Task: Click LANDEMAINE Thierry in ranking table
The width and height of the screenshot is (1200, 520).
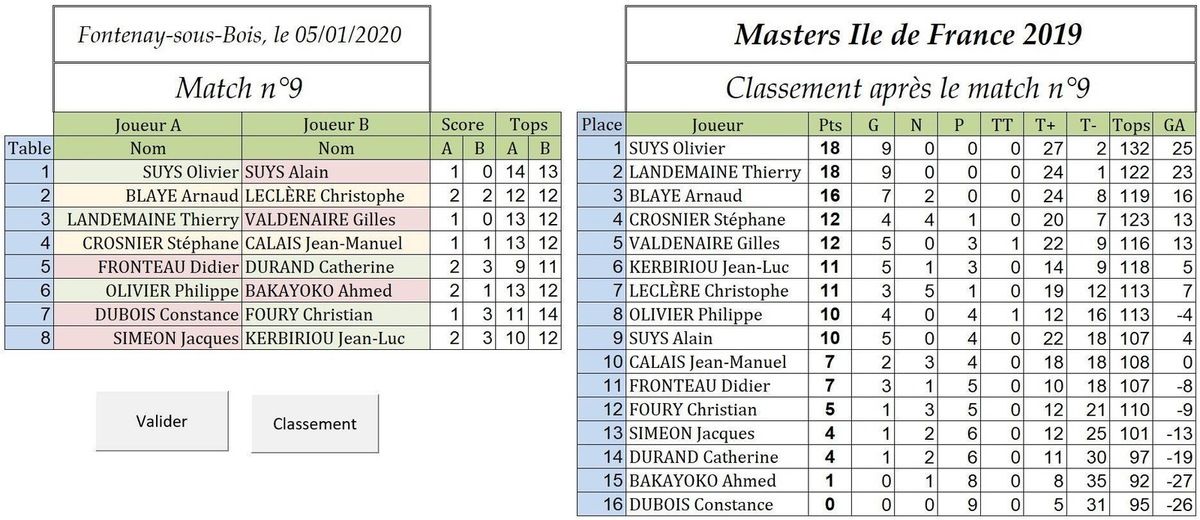Action: coord(715,172)
